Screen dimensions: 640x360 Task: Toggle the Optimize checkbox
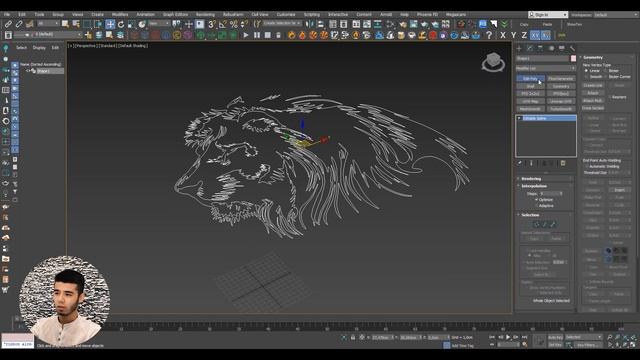click(x=536, y=200)
